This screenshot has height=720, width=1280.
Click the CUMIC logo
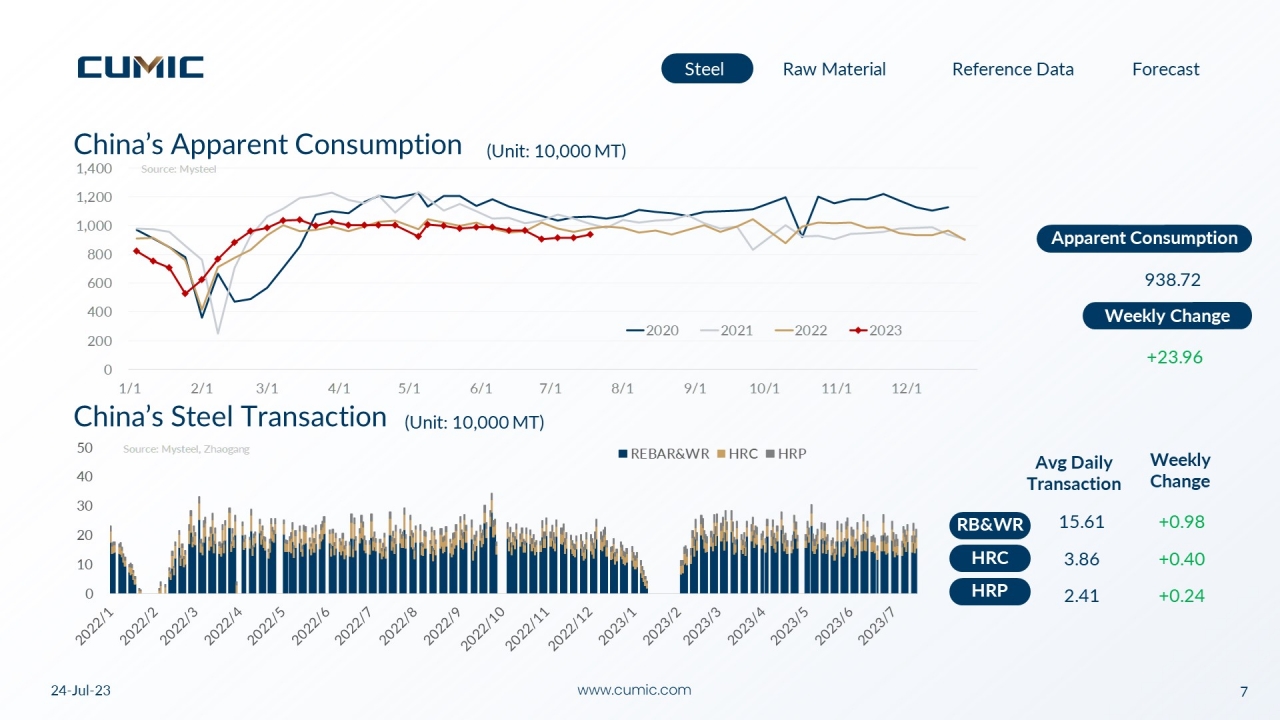[x=141, y=67]
